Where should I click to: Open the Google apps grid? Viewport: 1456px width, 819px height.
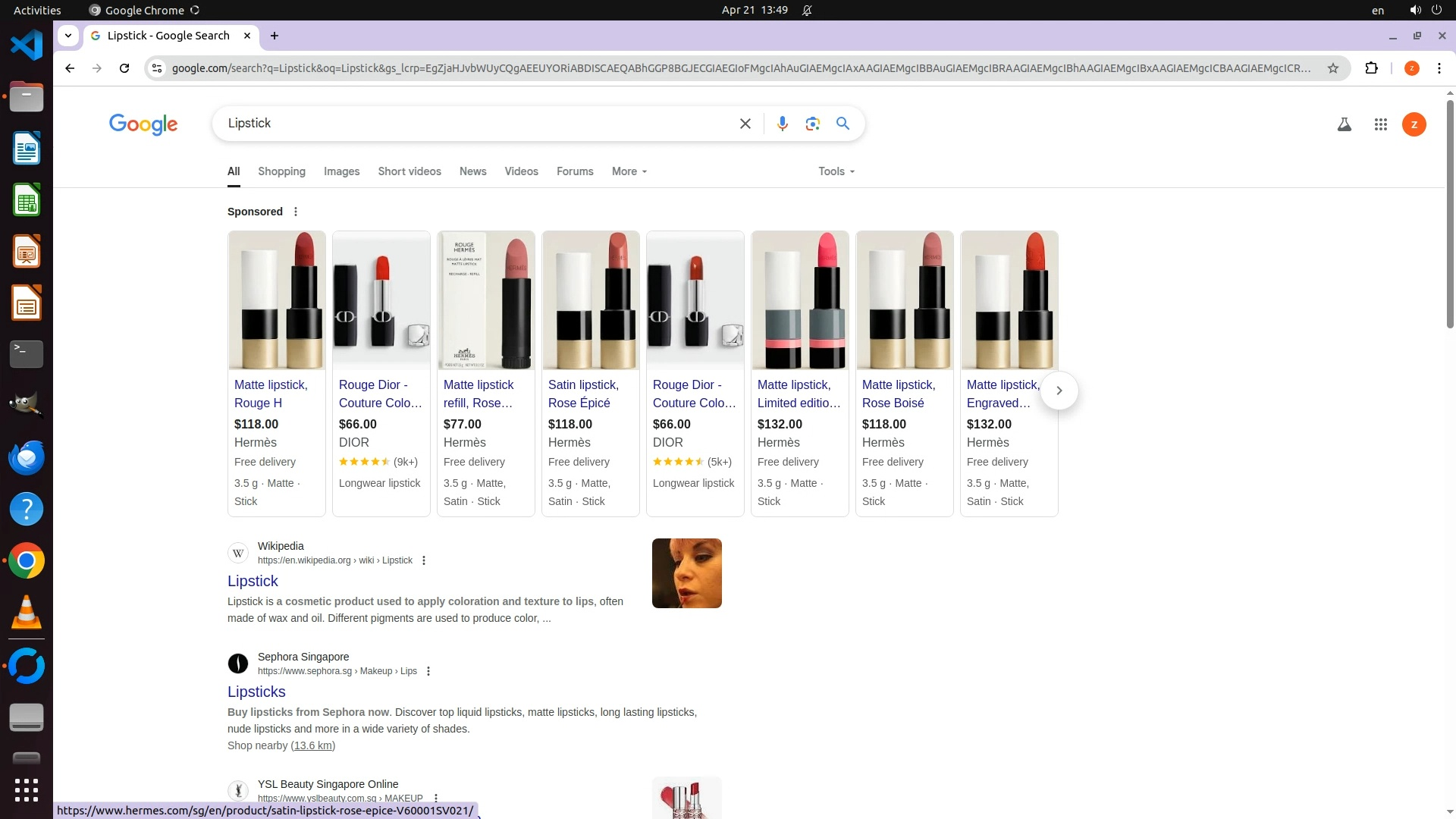(1380, 124)
